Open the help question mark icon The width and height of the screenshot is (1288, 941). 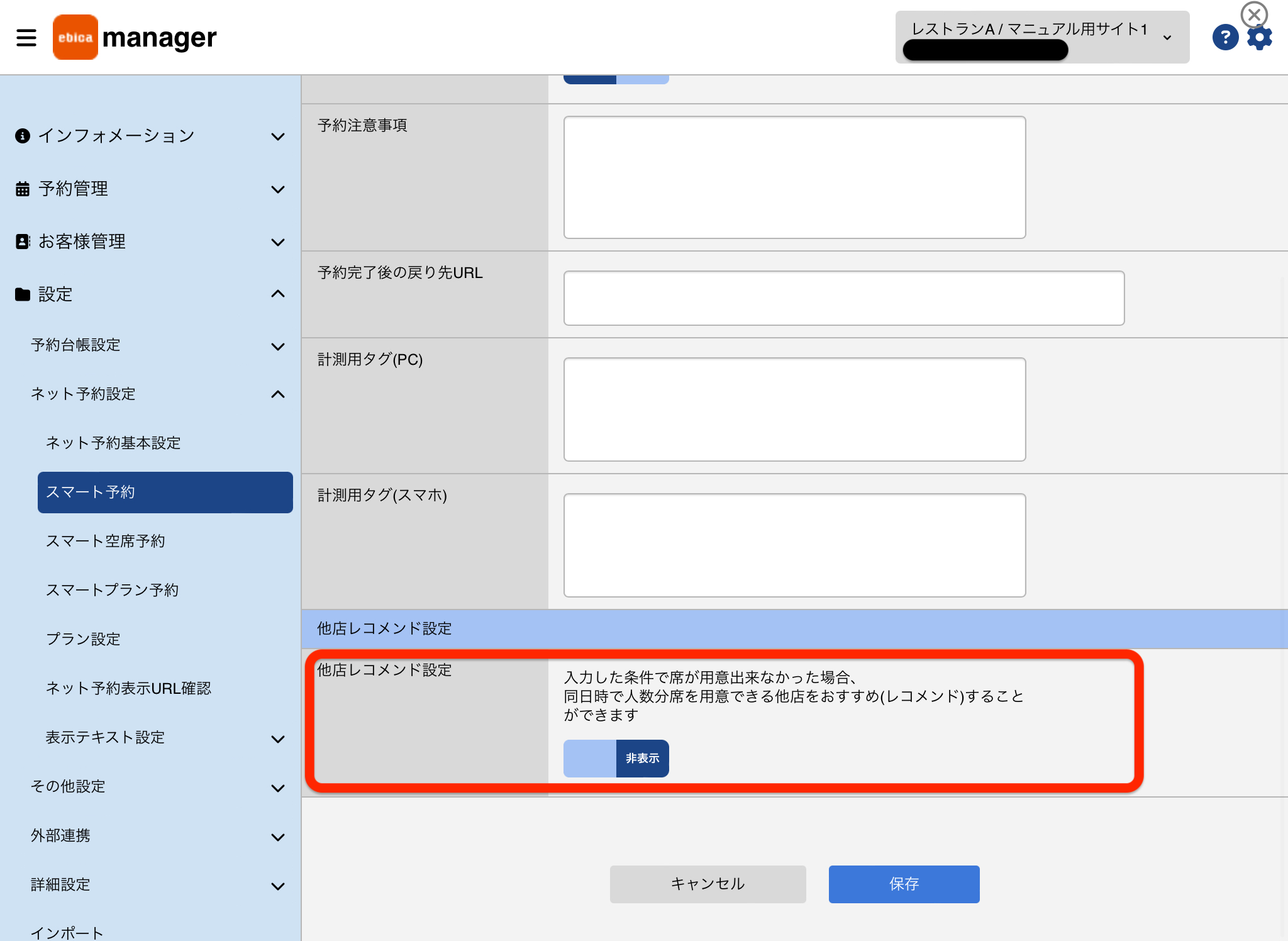coord(1225,37)
